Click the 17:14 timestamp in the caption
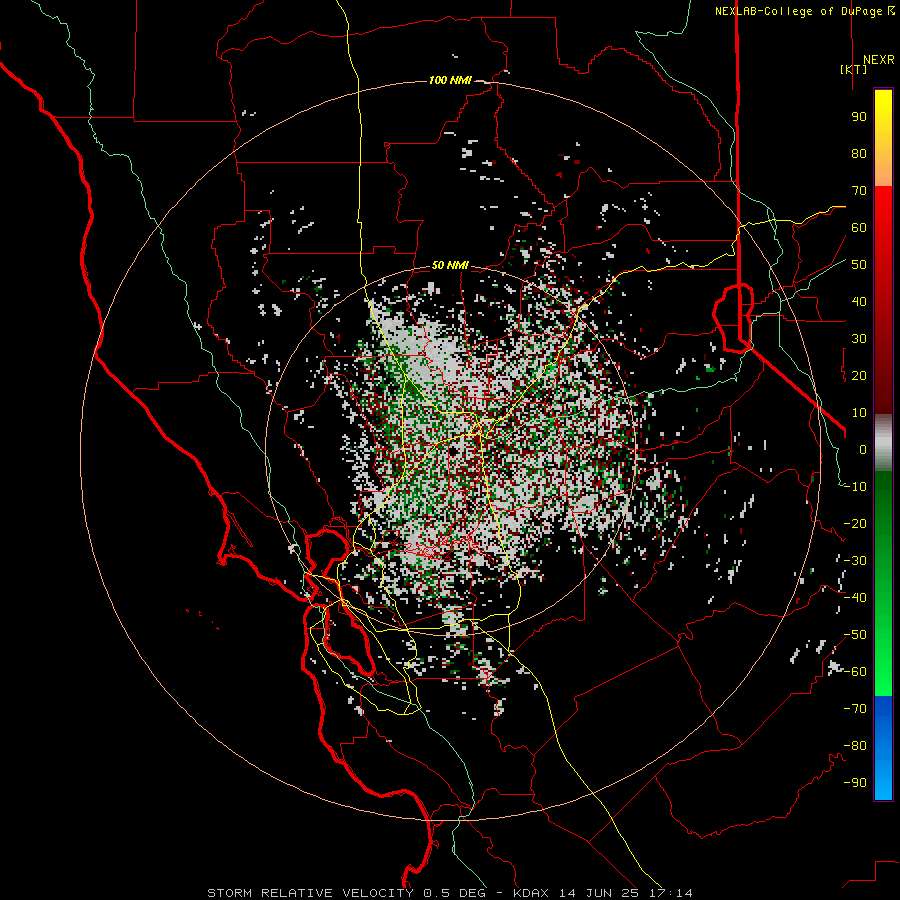Viewport: 900px width, 900px height. 673,893
